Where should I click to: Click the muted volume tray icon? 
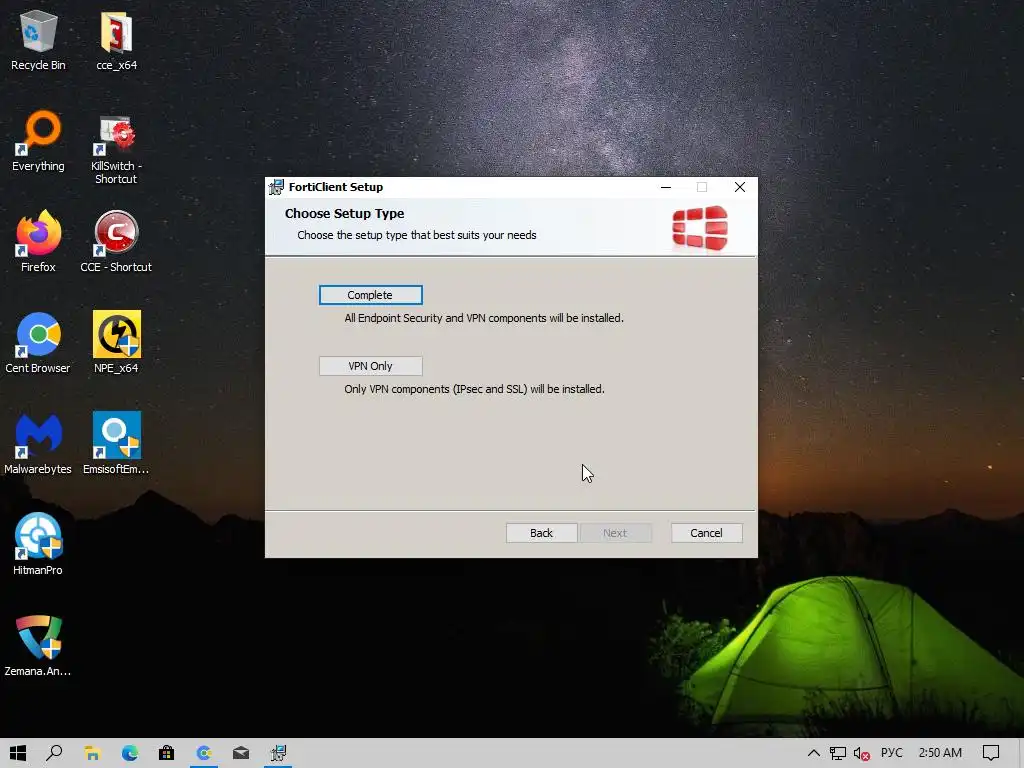[862, 754]
